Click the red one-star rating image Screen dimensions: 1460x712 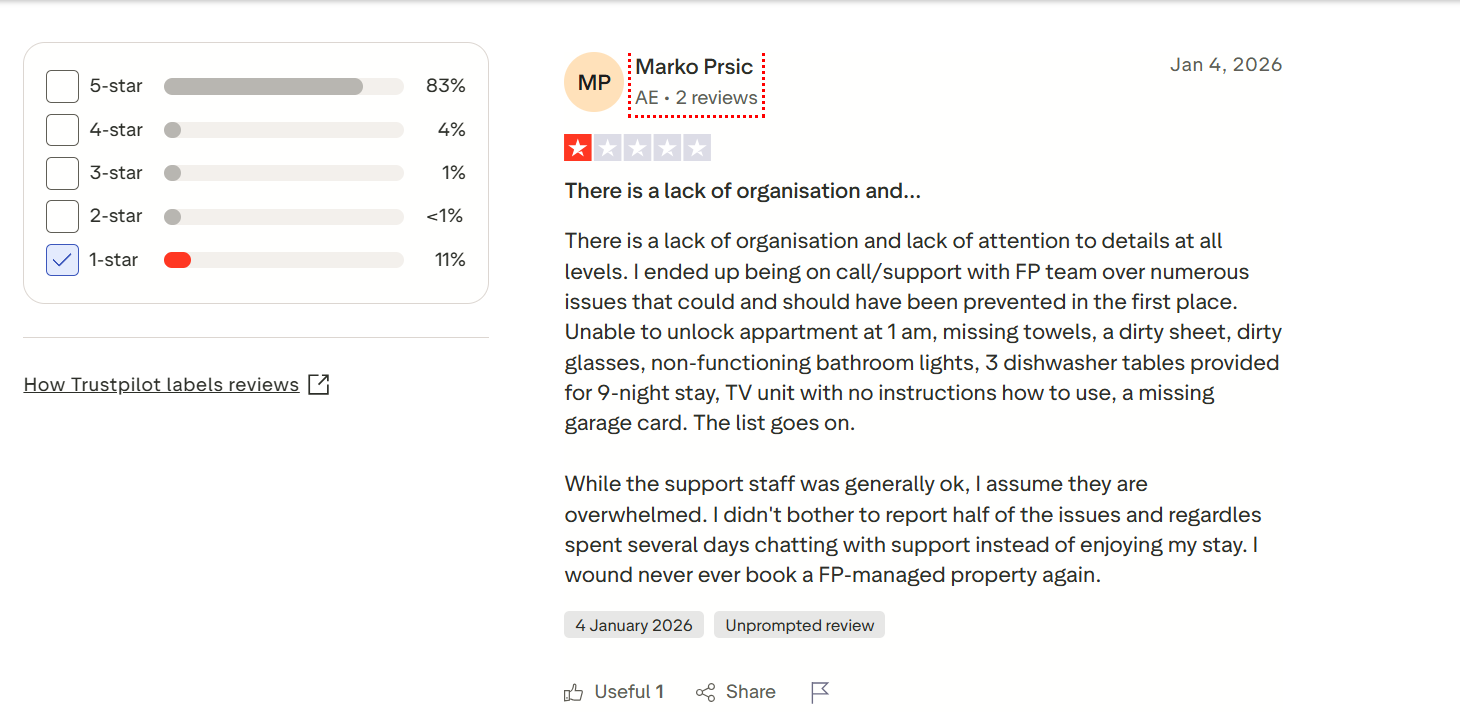(x=637, y=149)
